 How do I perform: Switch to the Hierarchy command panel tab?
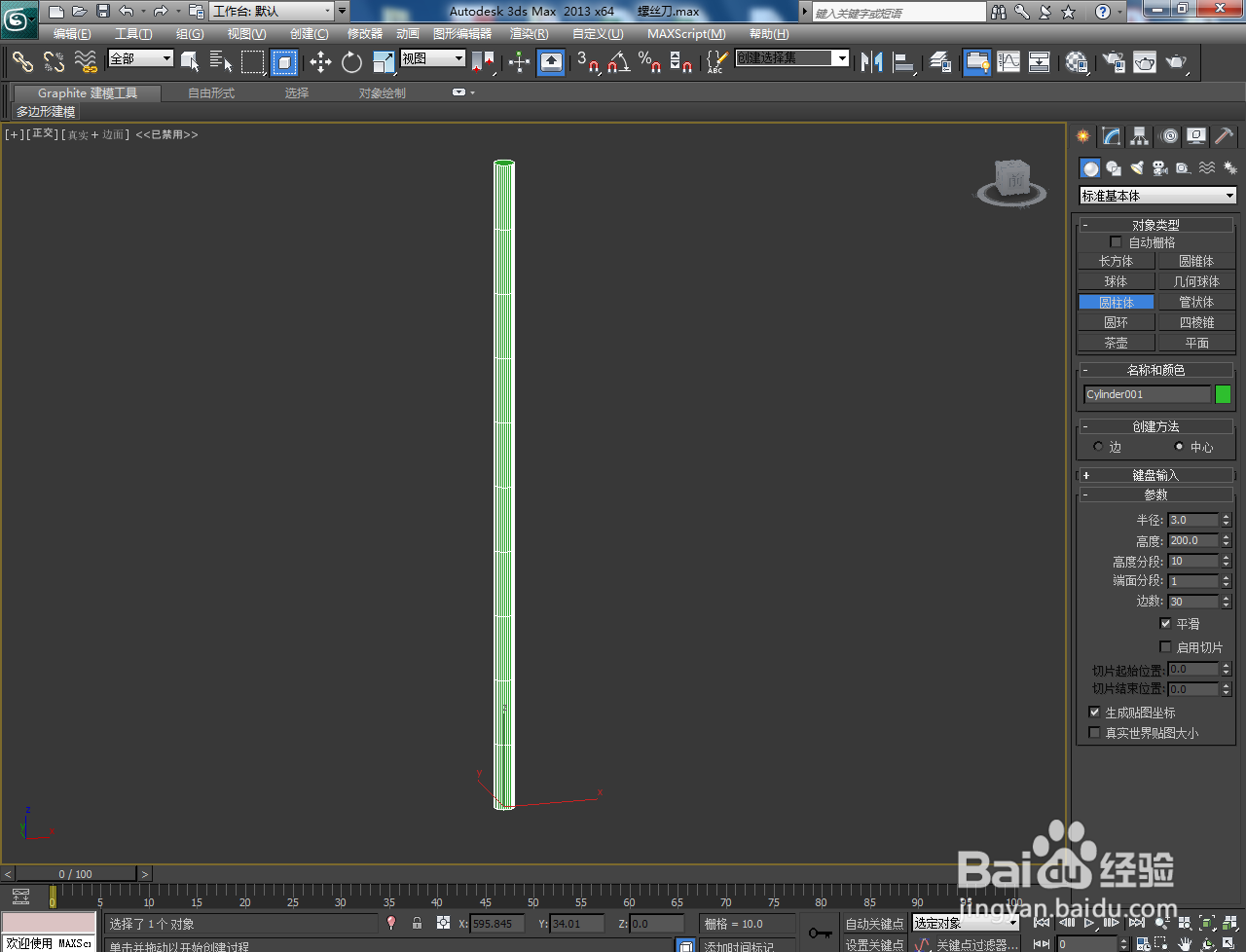[1139, 136]
